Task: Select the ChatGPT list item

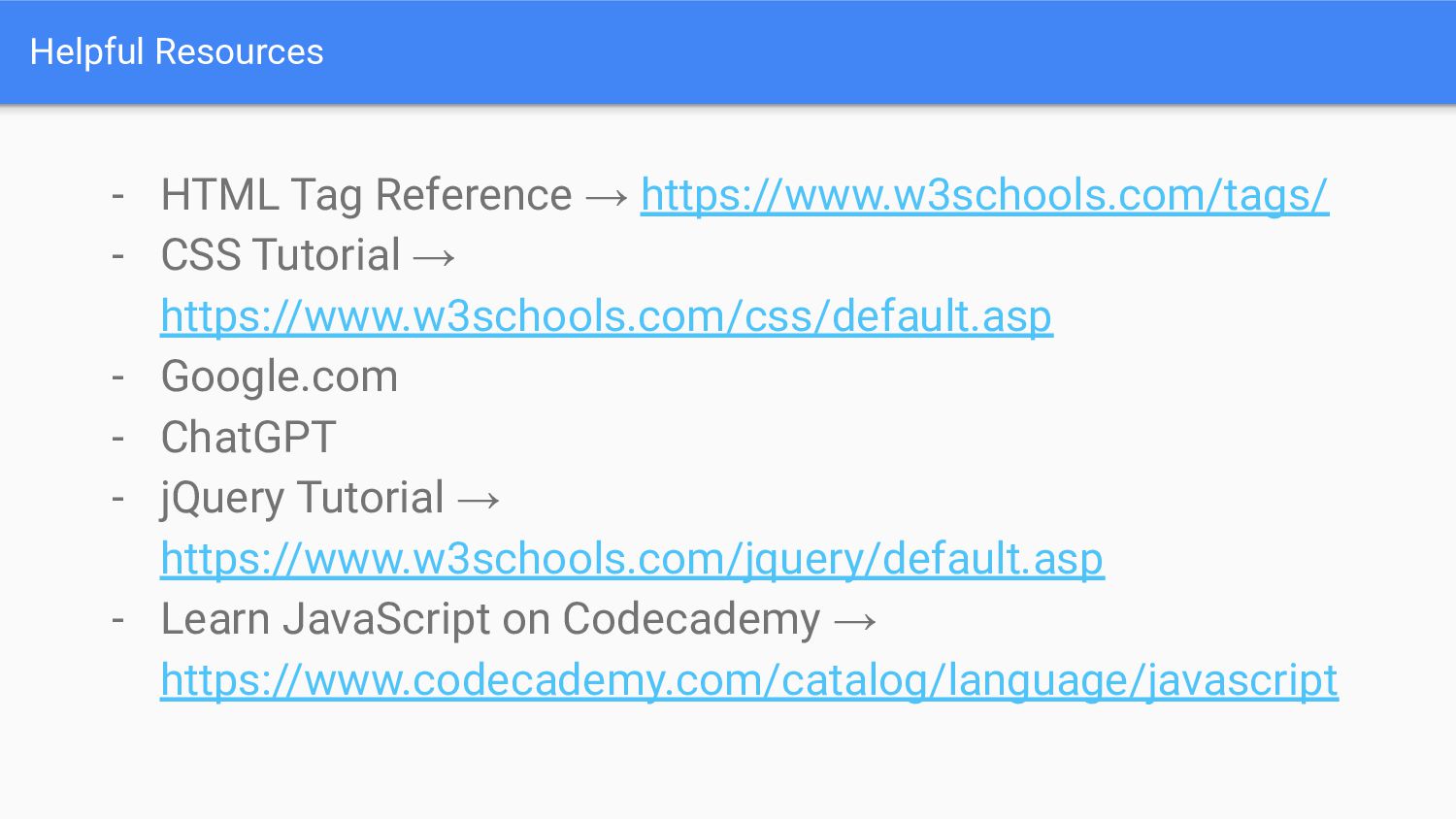Action: tap(248, 437)
